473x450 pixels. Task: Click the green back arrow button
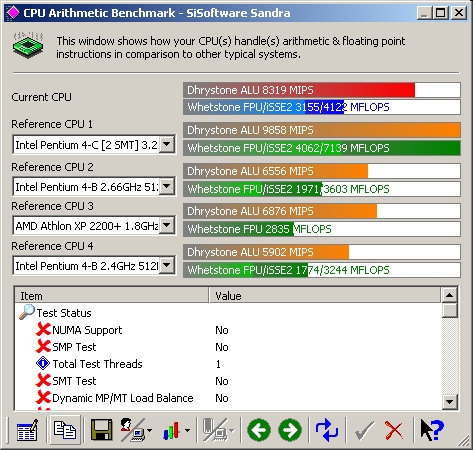tap(259, 430)
